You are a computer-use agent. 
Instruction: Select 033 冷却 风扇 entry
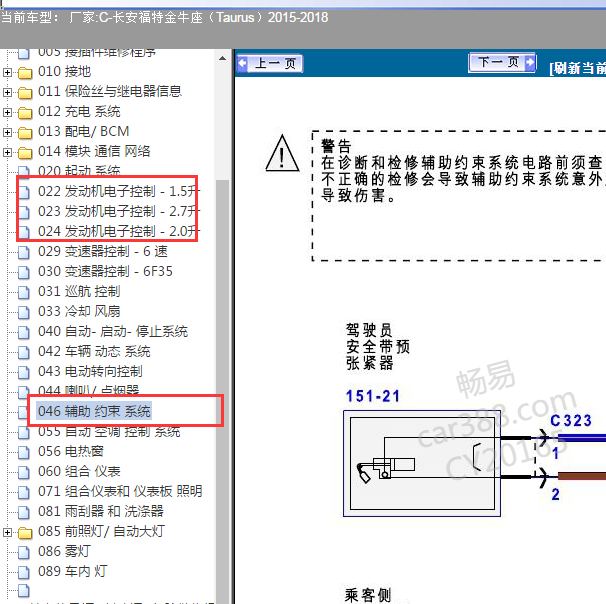point(79,312)
